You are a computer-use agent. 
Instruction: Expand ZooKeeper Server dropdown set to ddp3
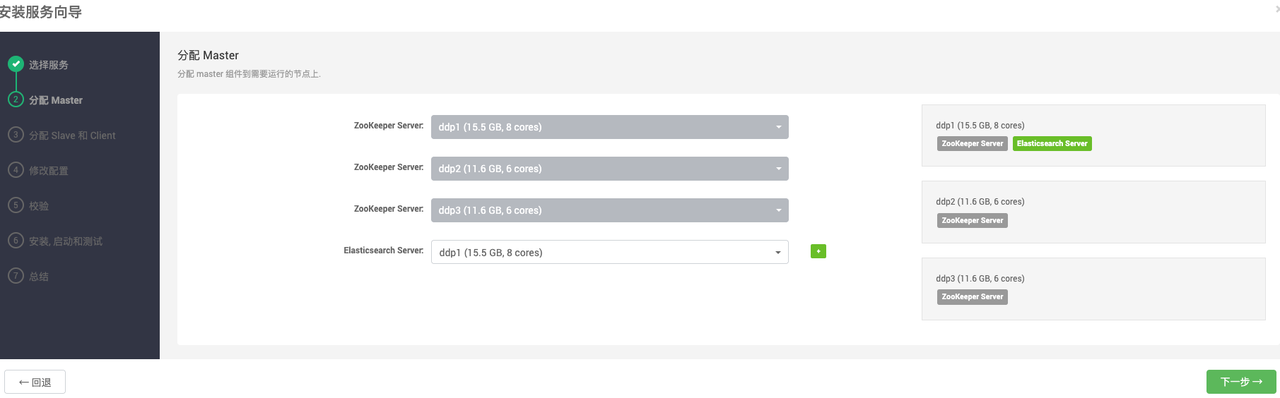click(610, 210)
